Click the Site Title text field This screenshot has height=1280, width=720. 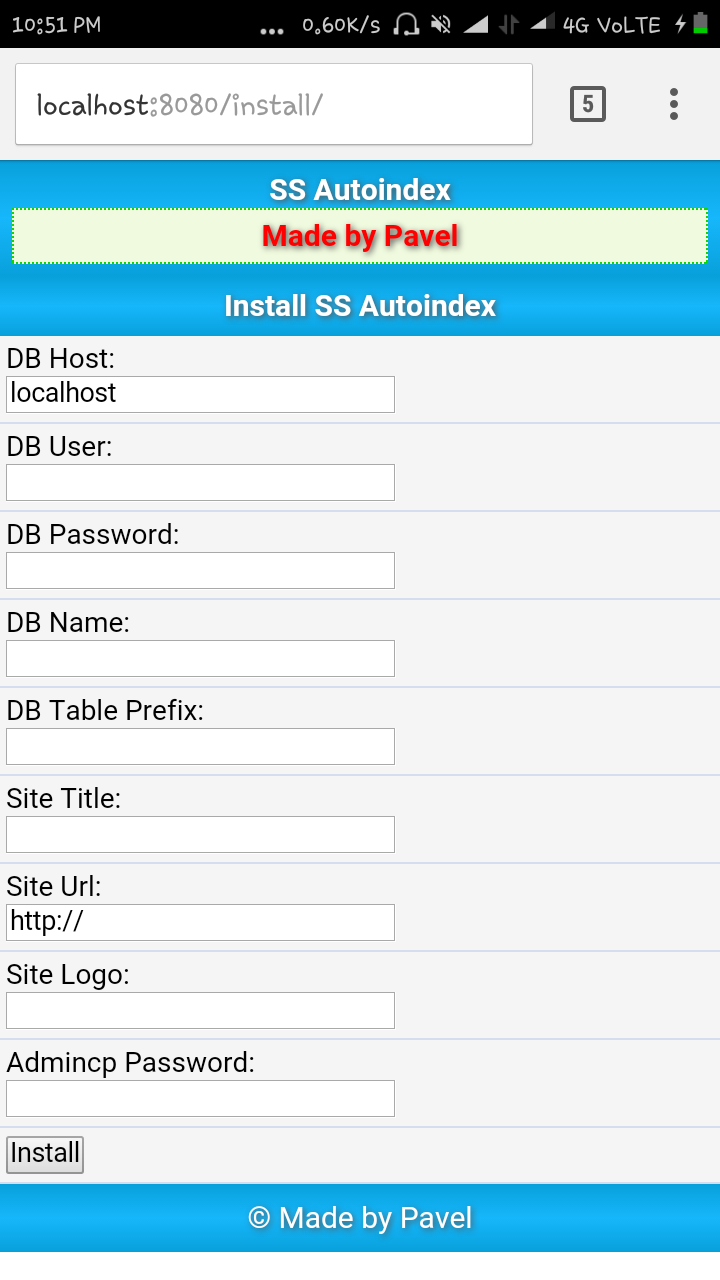click(200, 834)
